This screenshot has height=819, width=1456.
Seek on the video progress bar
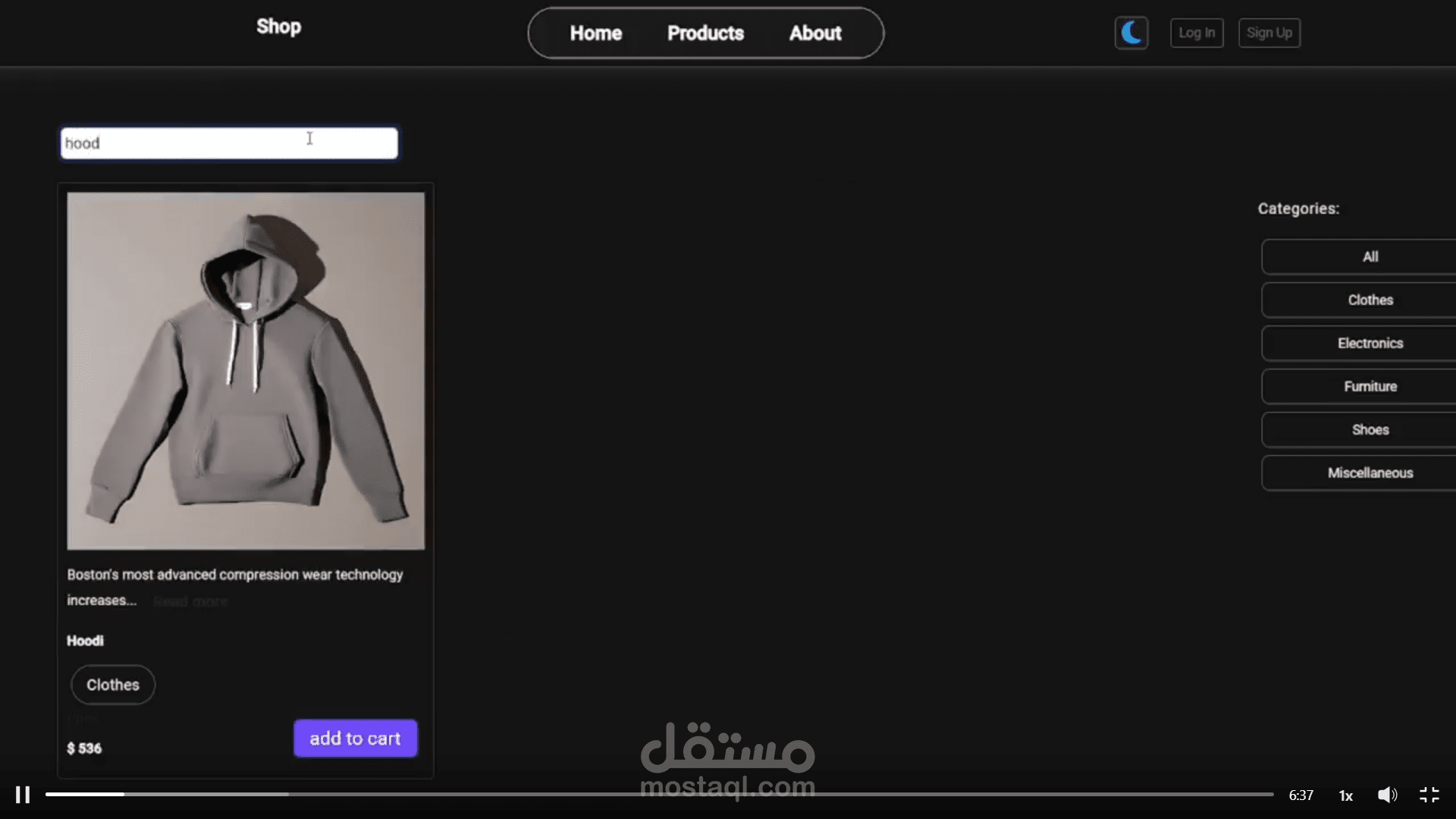(658, 794)
